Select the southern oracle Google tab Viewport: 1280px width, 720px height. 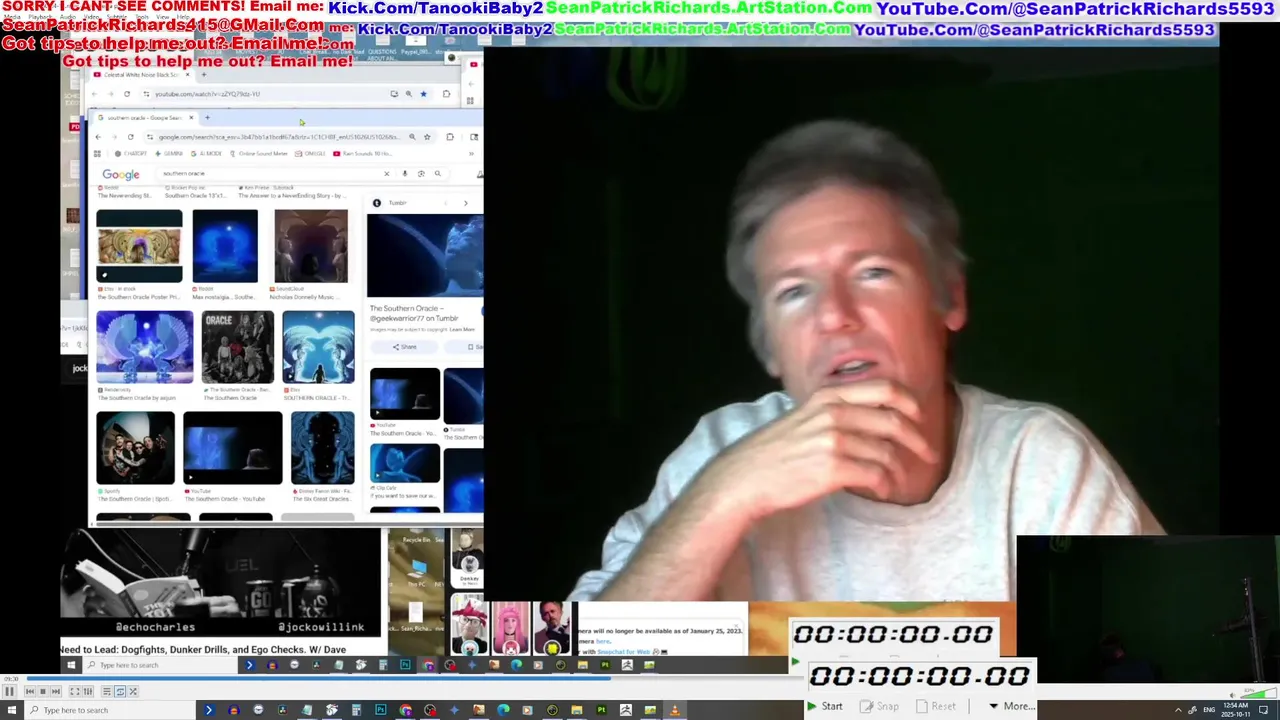(x=145, y=118)
